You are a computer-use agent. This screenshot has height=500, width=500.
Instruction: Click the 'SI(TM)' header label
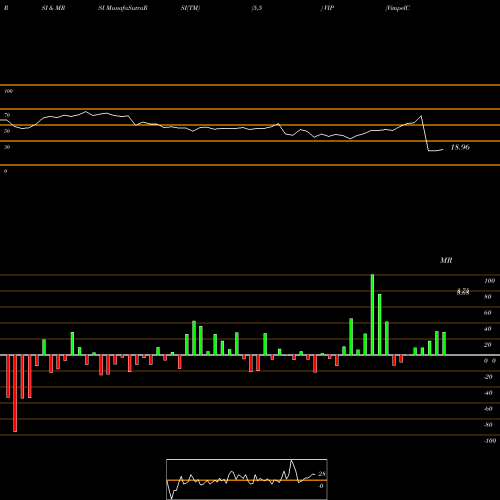click(190, 8)
